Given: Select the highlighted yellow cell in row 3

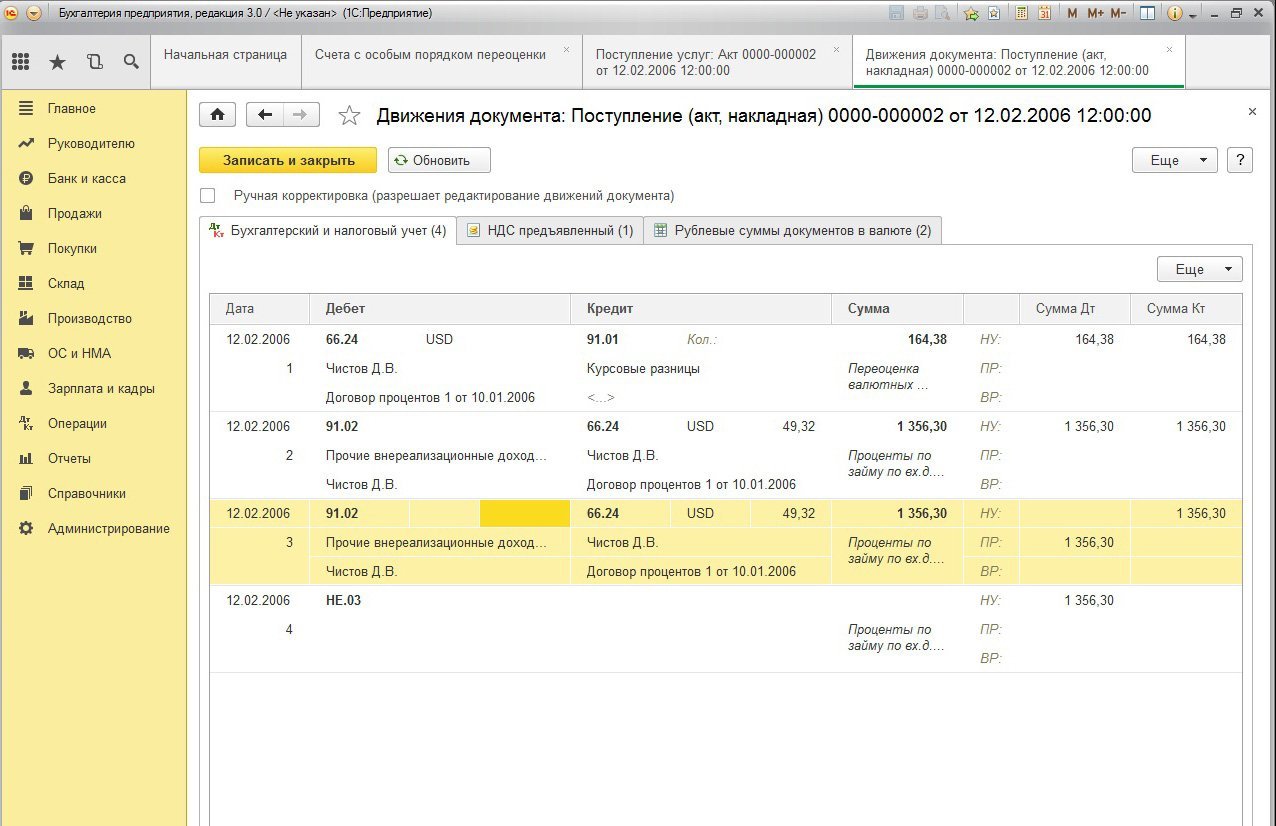Looking at the screenshot, I should click(x=524, y=514).
